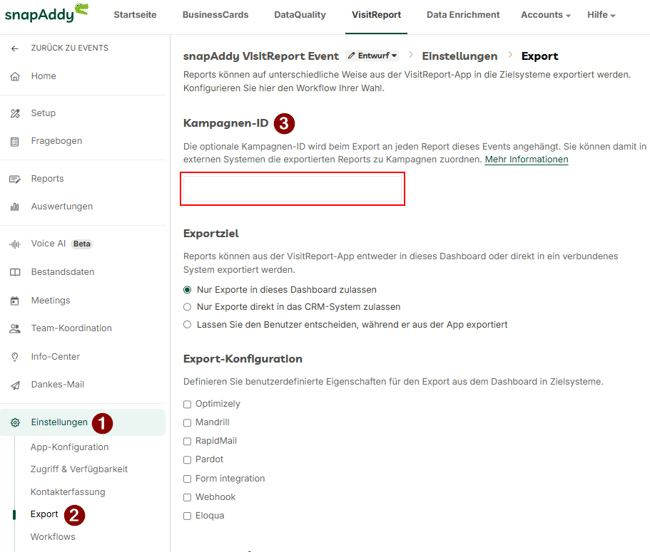
Task: Click the Voice AI waveform icon
Action: pyautogui.click(x=15, y=244)
